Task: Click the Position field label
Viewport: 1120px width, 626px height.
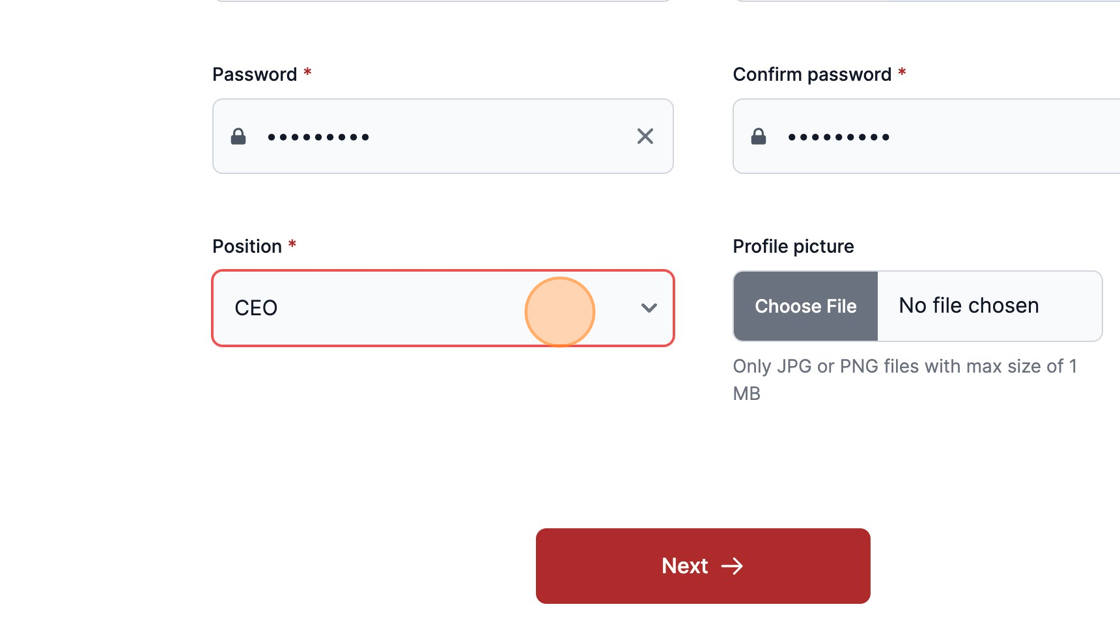Action: coord(247,247)
